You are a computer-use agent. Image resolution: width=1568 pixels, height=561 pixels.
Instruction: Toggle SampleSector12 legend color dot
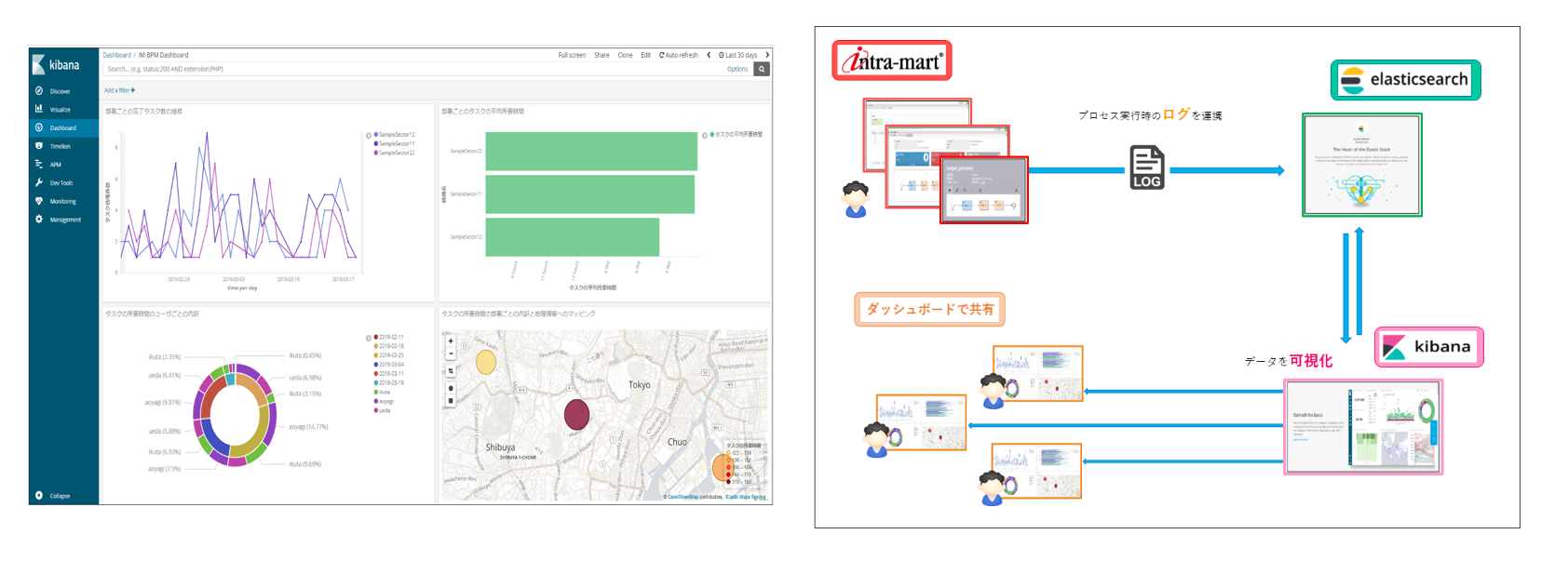click(x=375, y=135)
